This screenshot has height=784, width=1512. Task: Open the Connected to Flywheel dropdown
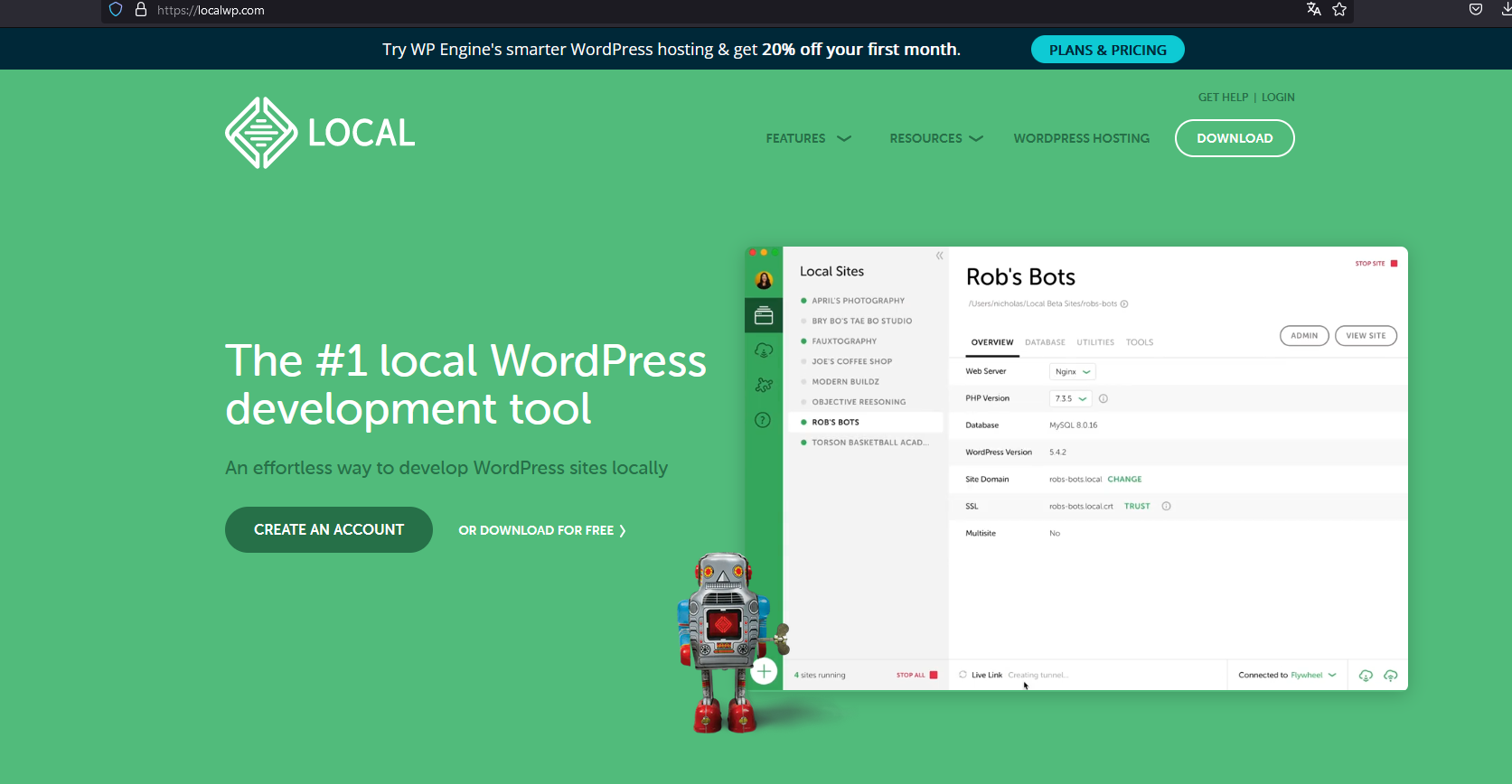click(x=1287, y=675)
